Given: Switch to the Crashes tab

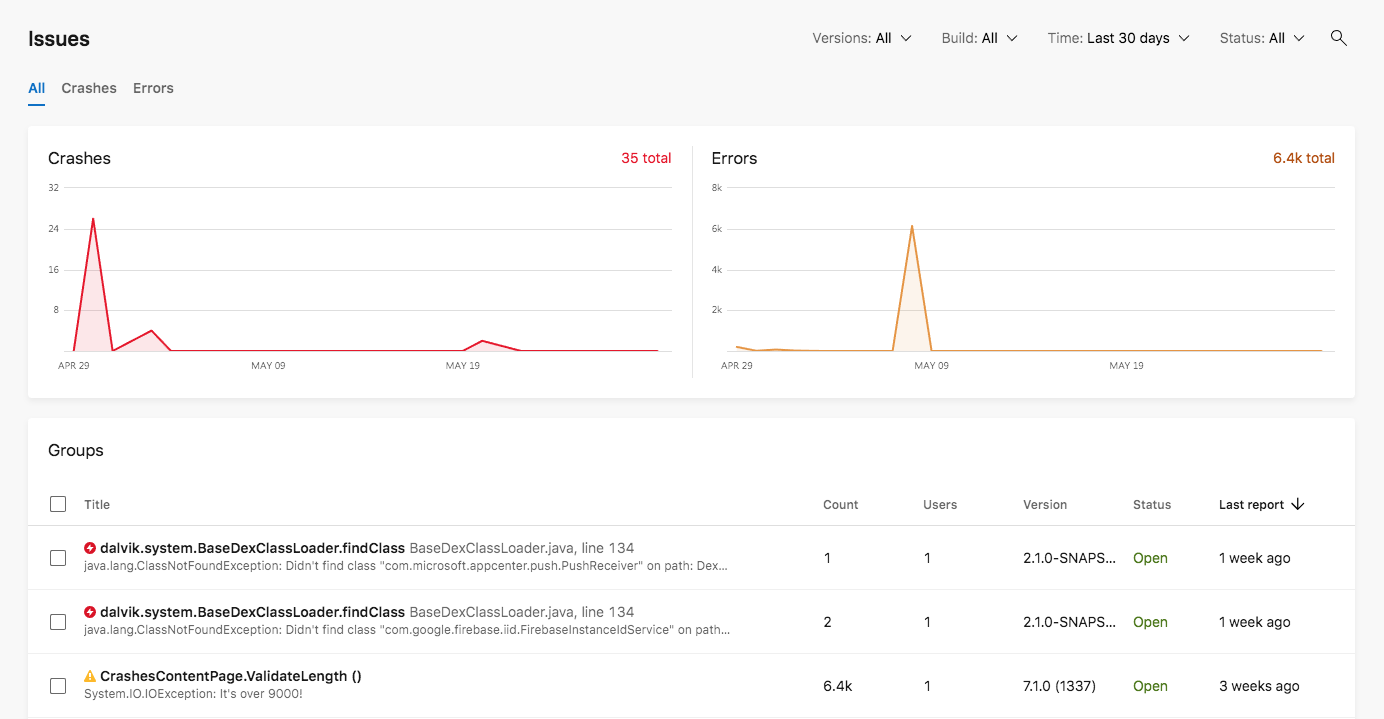Looking at the screenshot, I should point(89,88).
